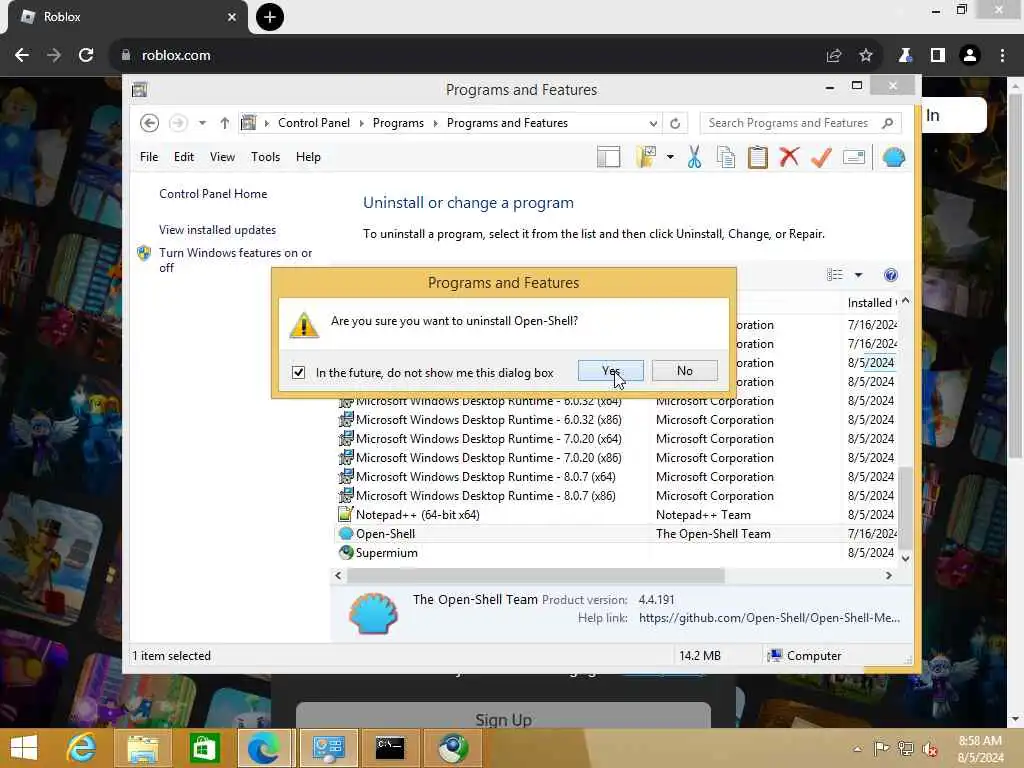Click the Installed On column header
Viewport: 1024px width, 768px height.
pos(872,303)
